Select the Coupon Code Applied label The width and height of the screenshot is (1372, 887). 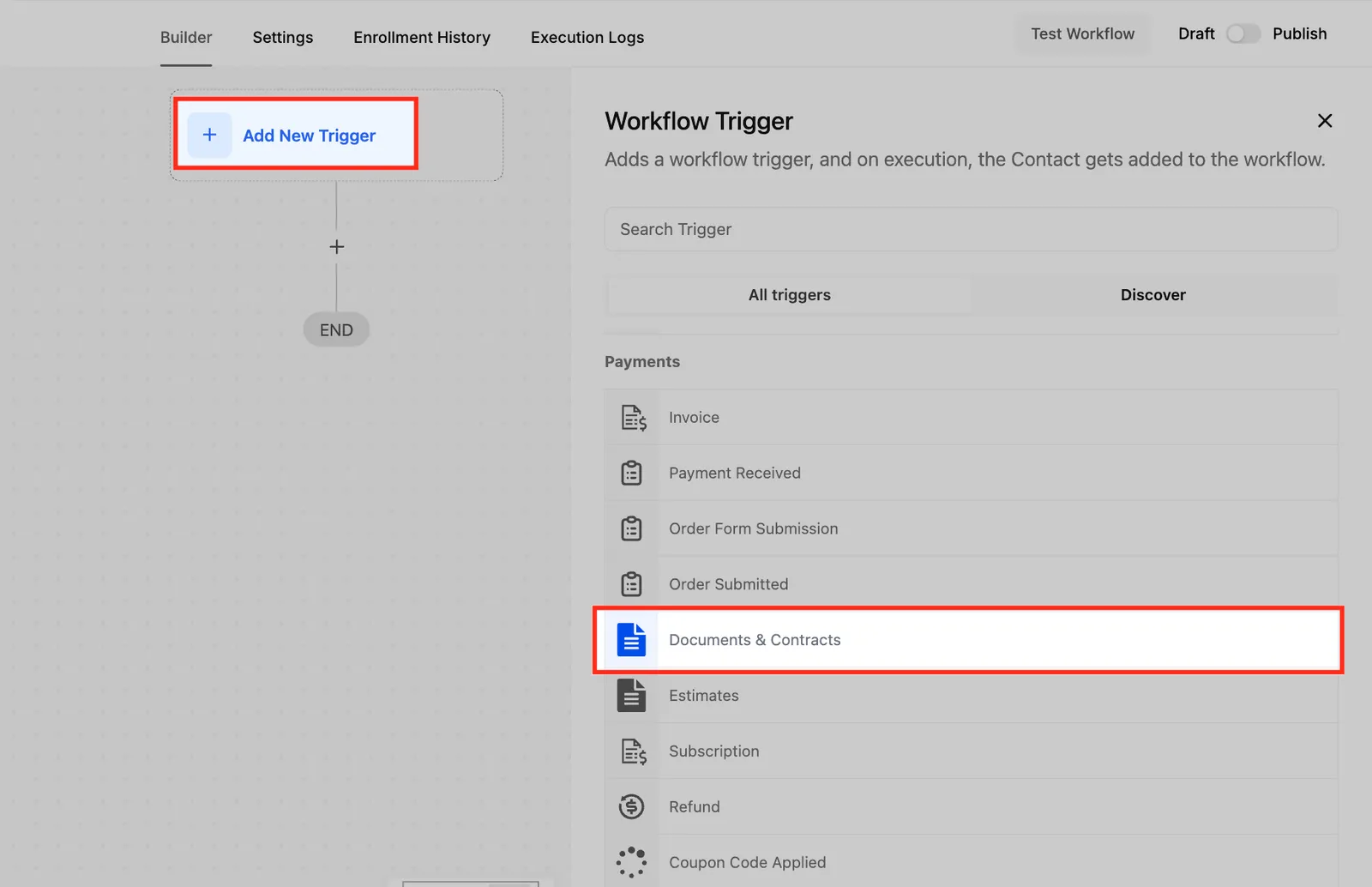pyautogui.click(x=748, y=862)
